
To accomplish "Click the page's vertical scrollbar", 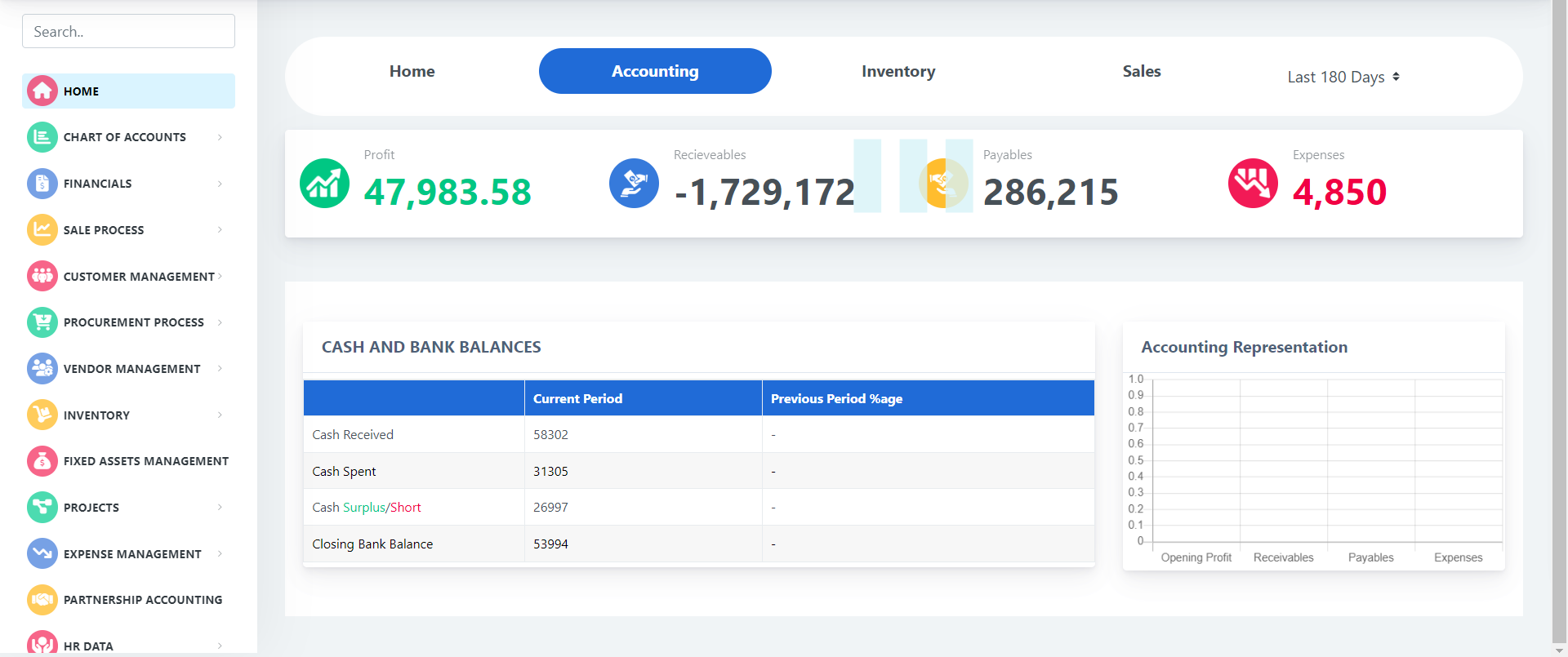I will 1559,326.
